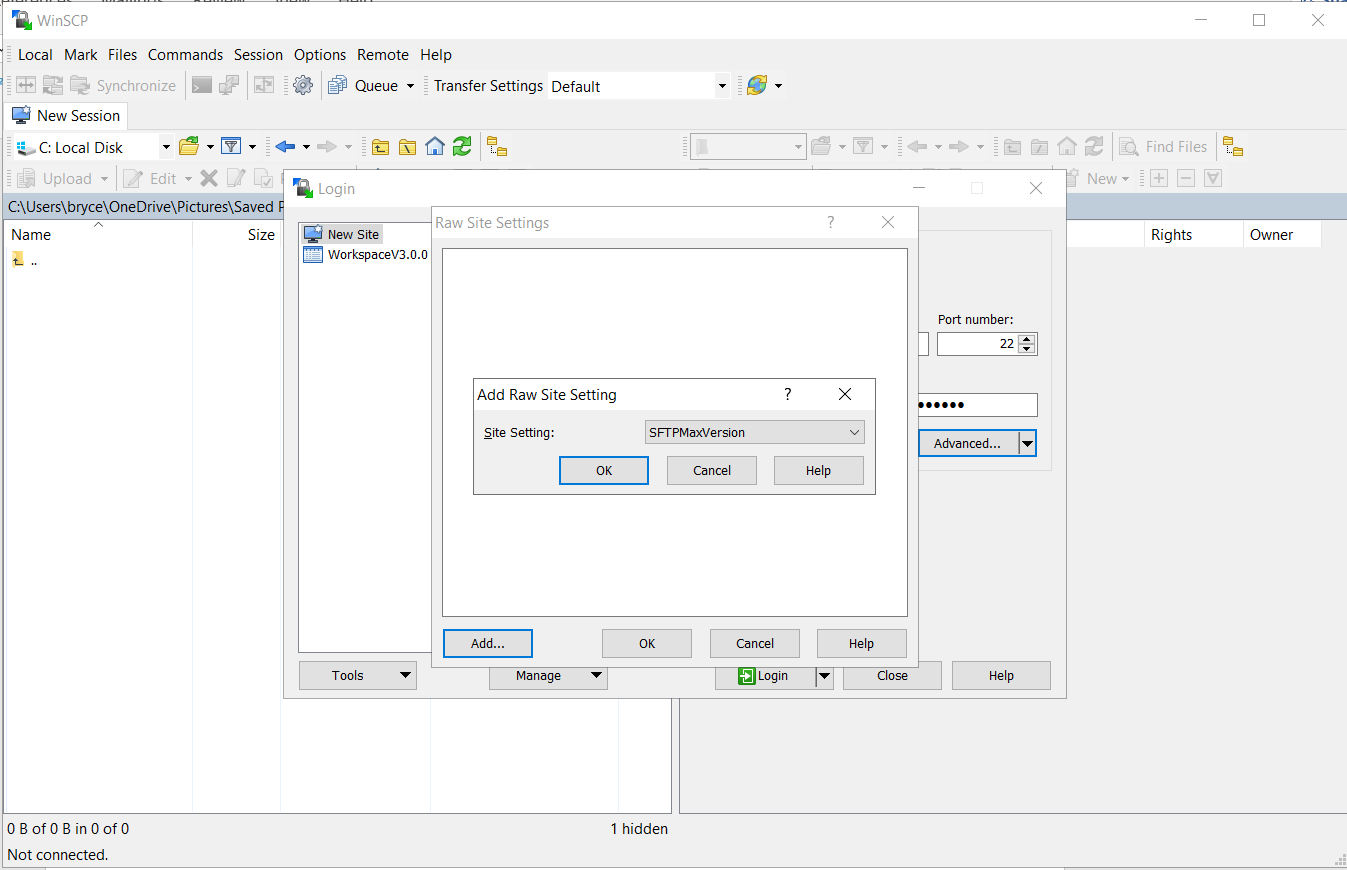
Task: Decrease port number with the down stepper
Action: point(1027,349)
